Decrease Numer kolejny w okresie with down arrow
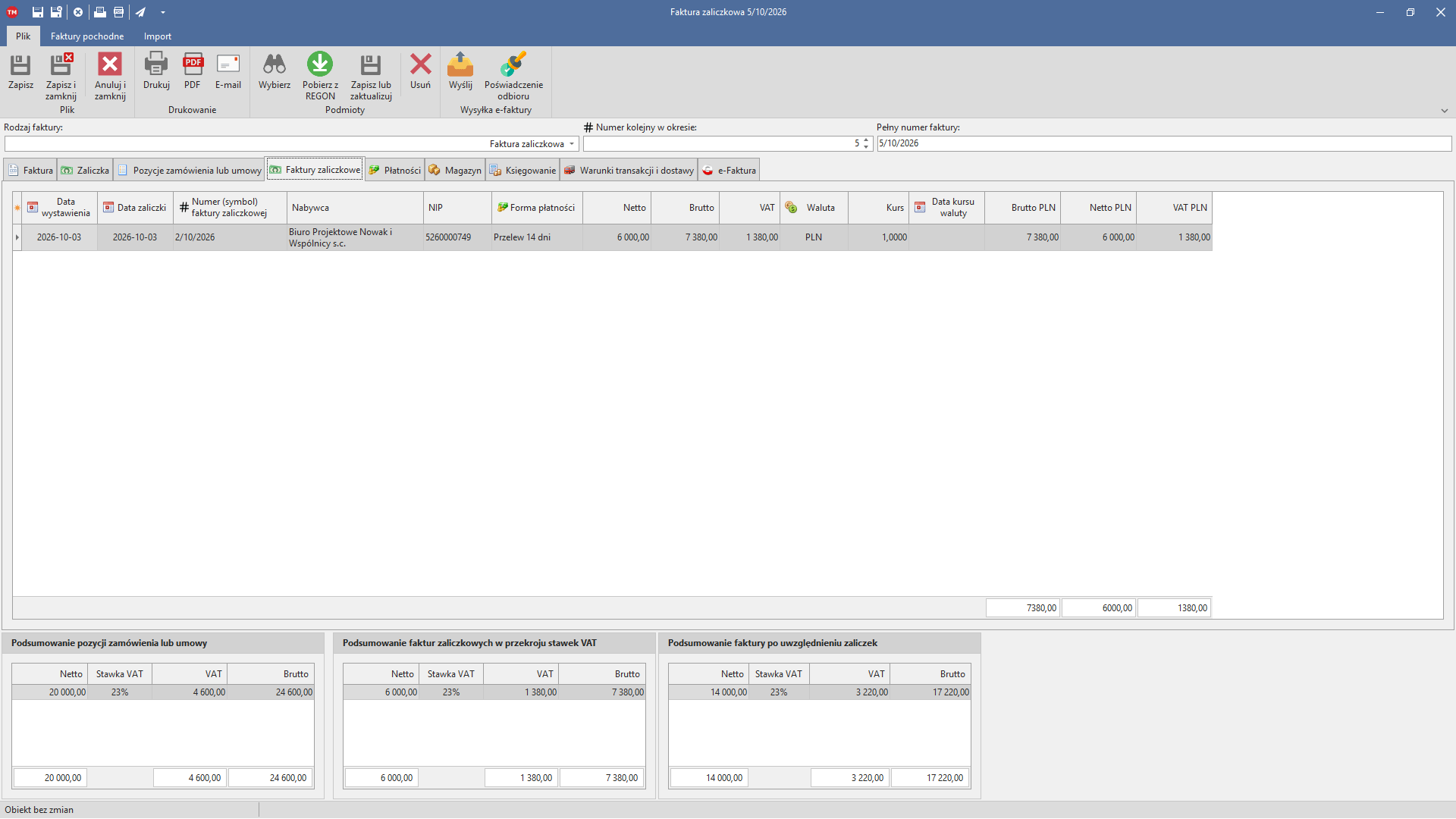Screen dimensions: 1456x819 (866, 146)
